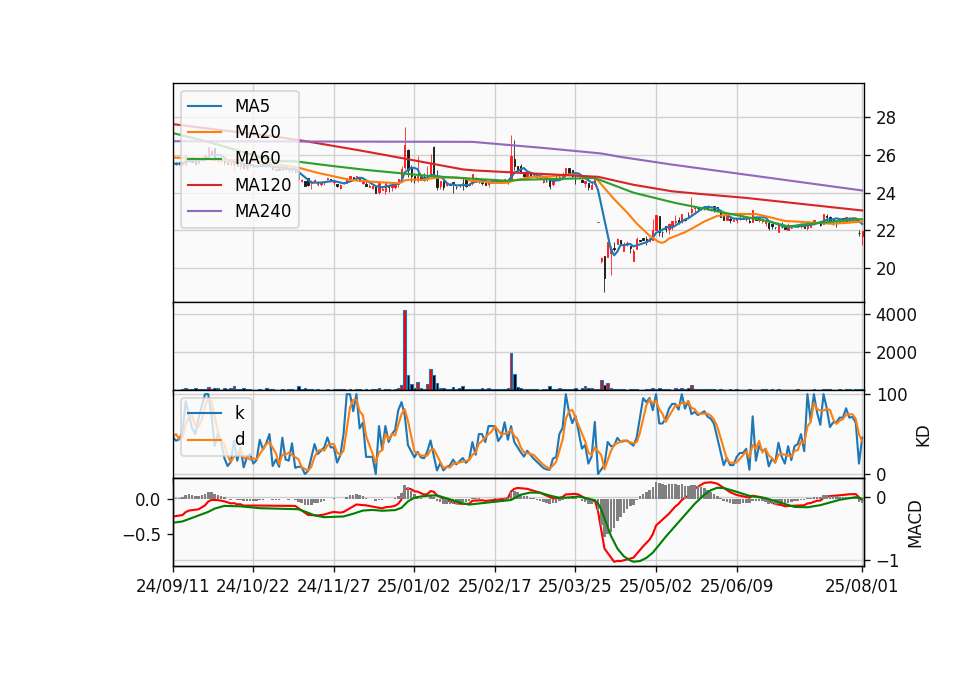Click the MA20 legend label

pos(257,132)
